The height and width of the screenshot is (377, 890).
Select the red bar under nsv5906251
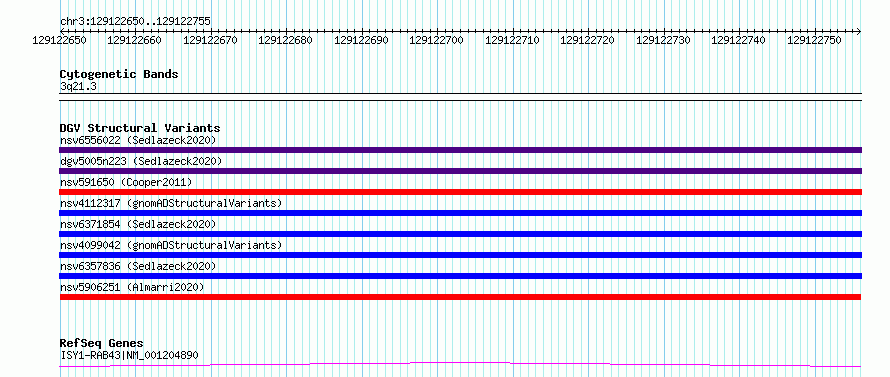460,297
